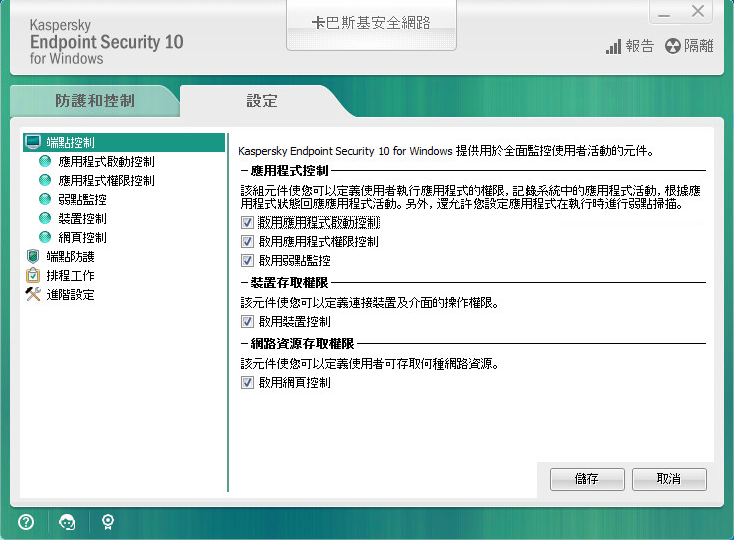
Task: Toggle 啟用應用程式啟動控制 checkbox
Action: [248, 223]
